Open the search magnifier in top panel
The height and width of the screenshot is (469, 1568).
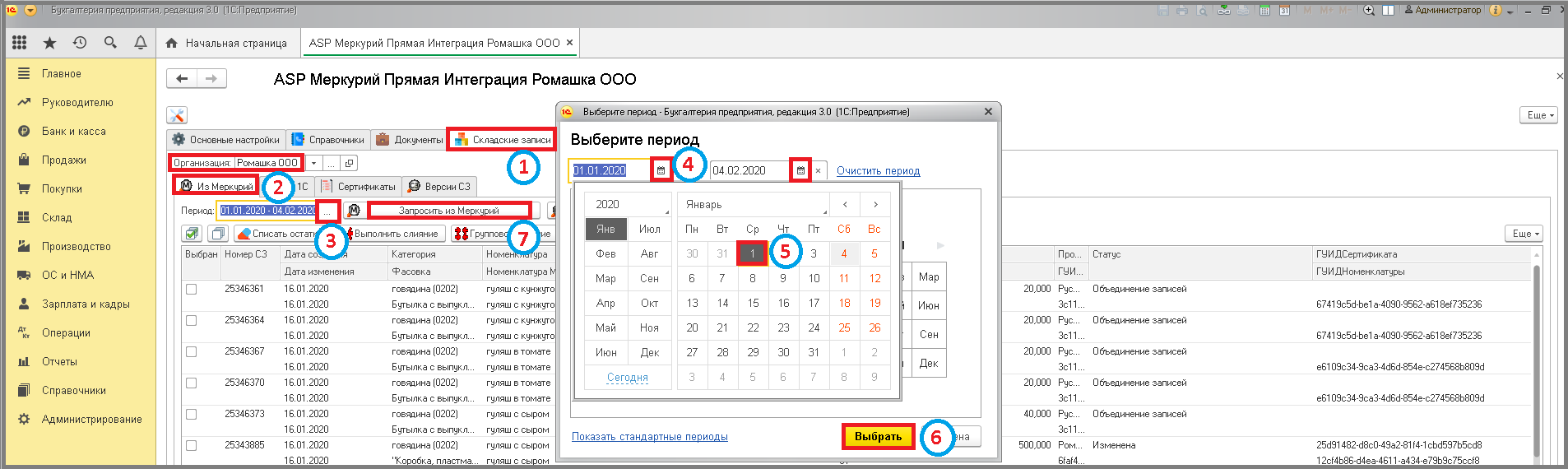(110, 42)
